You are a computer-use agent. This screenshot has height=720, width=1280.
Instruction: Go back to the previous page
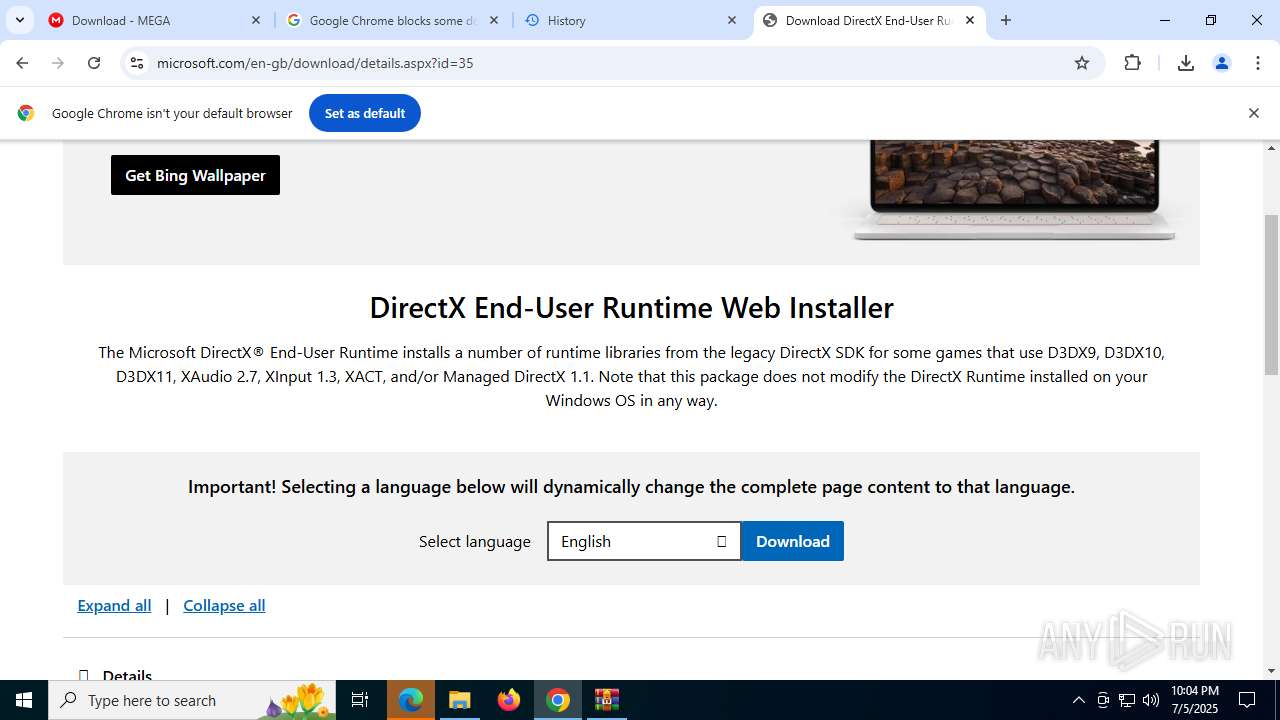[x=22, y=63]
